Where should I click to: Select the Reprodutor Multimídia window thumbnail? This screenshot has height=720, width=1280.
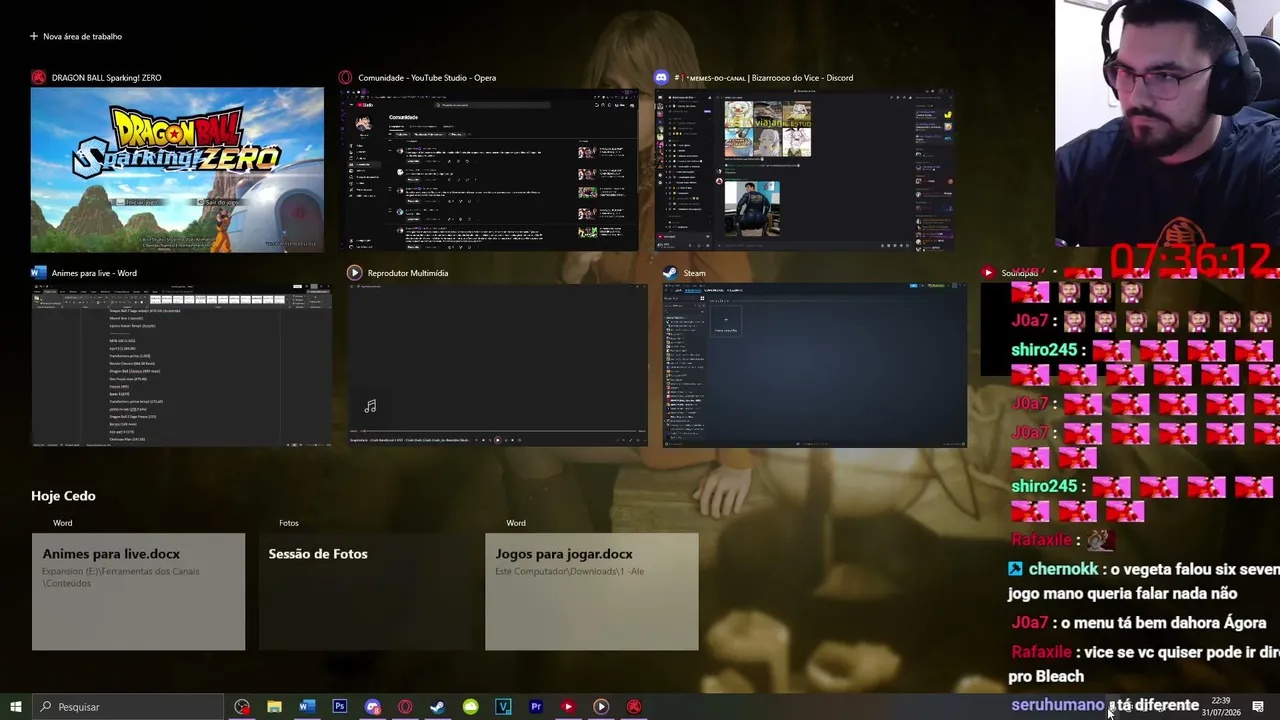(497, 364)
